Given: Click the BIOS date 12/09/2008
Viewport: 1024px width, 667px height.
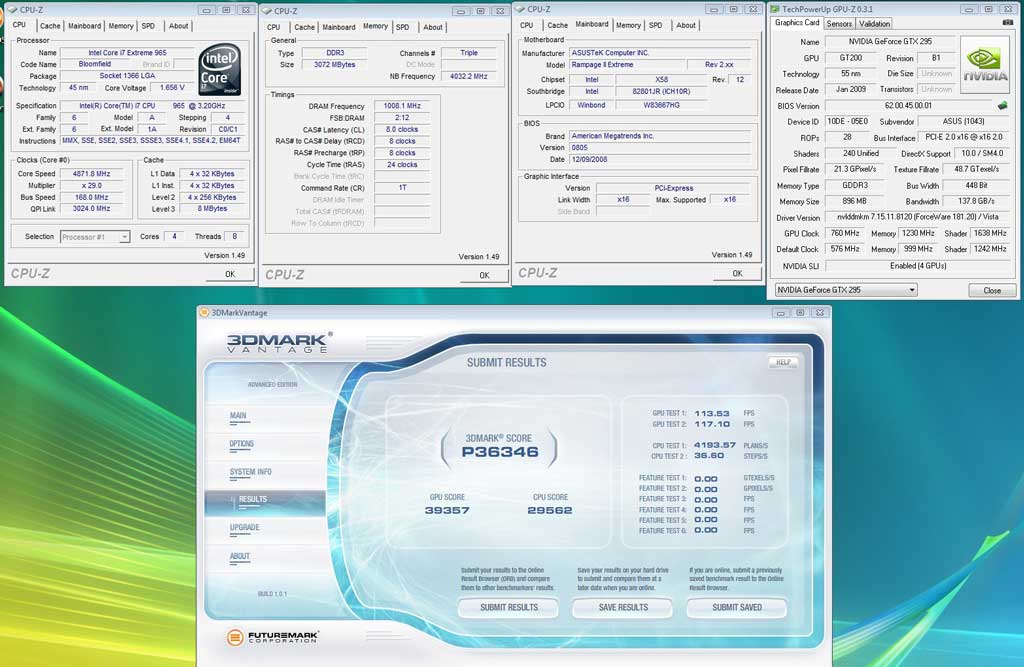Looking at the screenshot, I should pyautogui.click(x=660, y=159).
